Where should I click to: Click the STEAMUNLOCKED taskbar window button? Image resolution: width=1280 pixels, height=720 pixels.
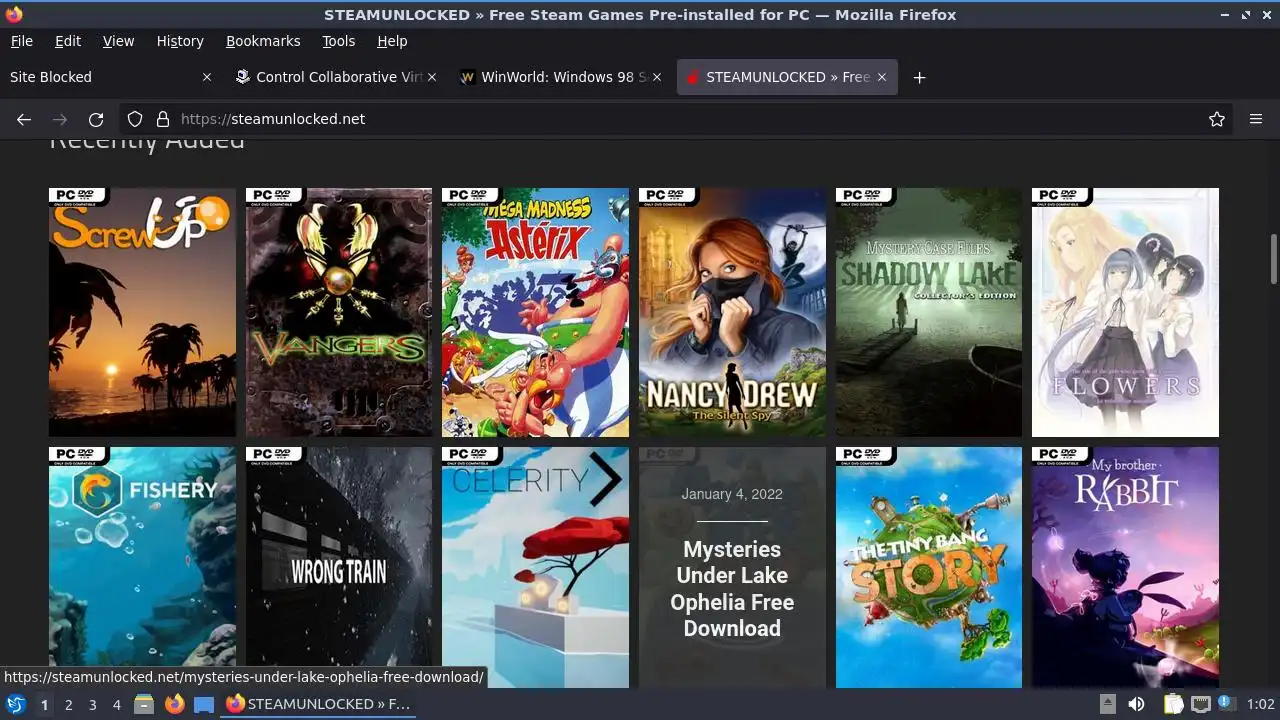(319, 704)
